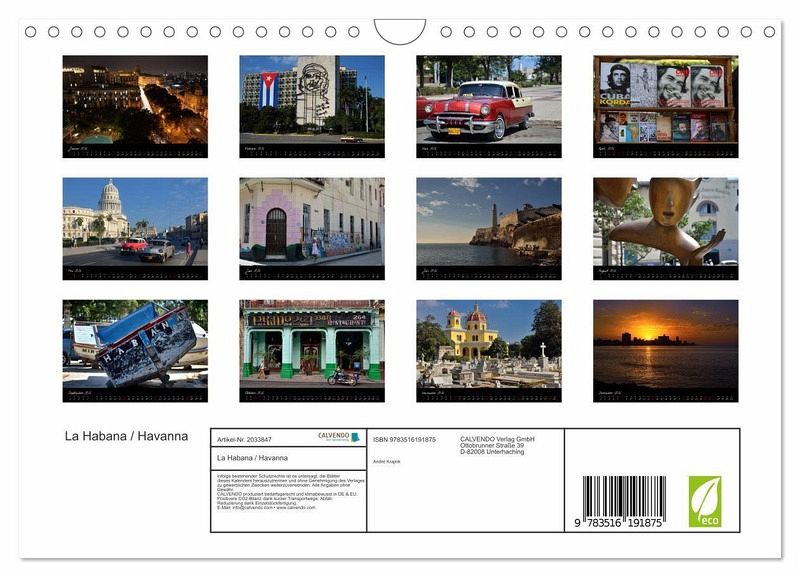Select the red vintage car photo
800x577 pixels.
[489, 107]
